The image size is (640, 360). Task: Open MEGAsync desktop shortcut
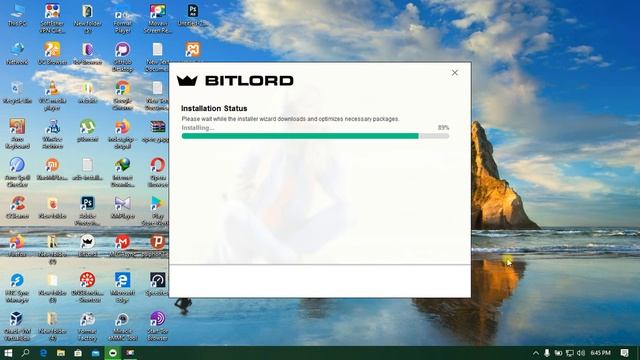122,246
